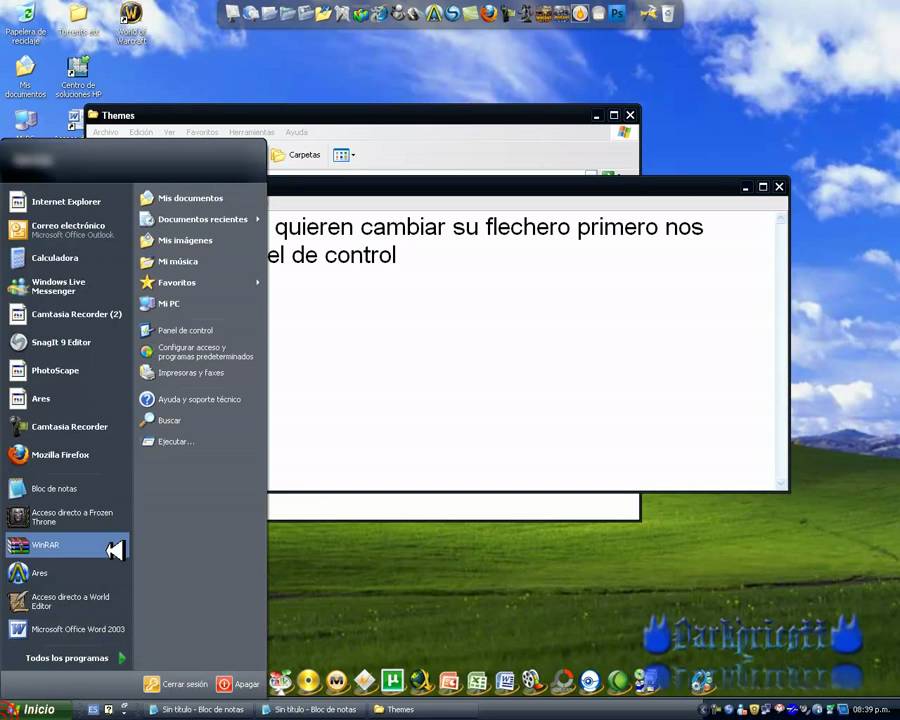Expand Documentos recientes submenu arrow
The height and width of the screenshot is (720, 900).
click(258, 219)
